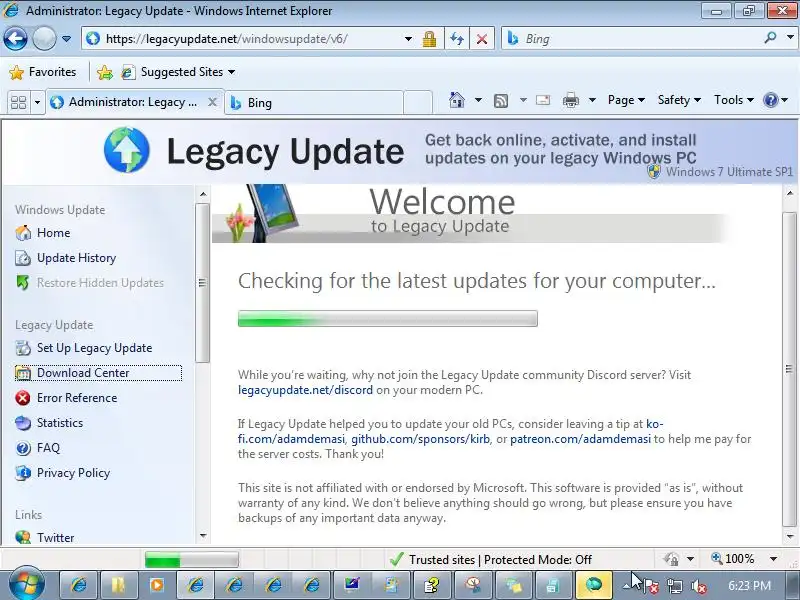Click the 100% zoom level button
This screenshot has width=800, height=600.
click(x=733, y=559)
